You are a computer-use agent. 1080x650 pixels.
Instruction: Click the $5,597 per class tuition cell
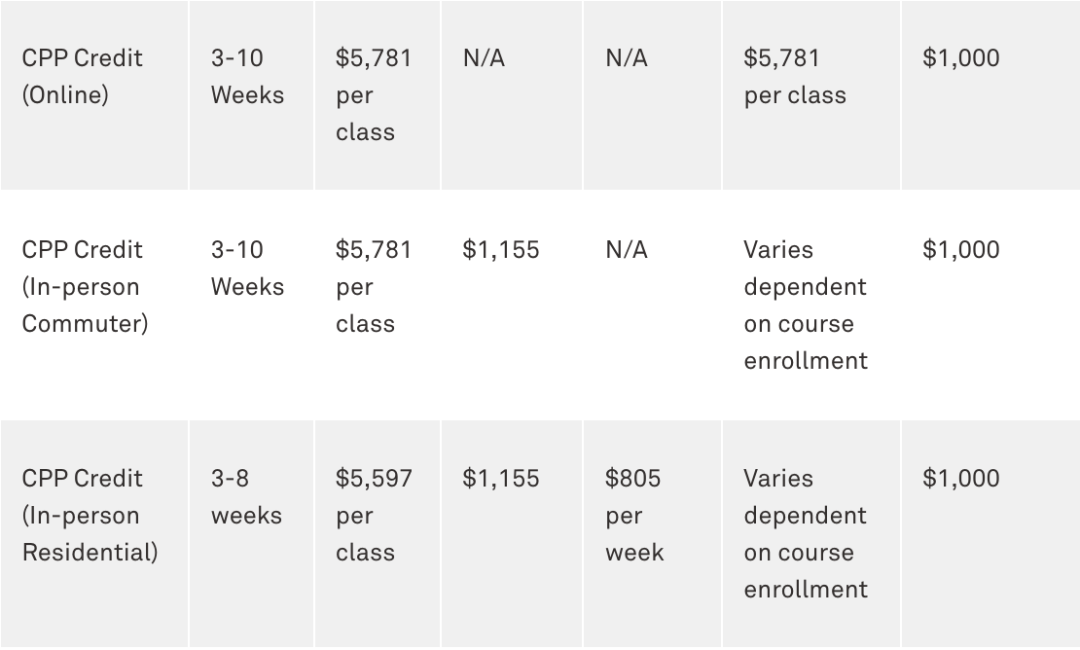372,516
